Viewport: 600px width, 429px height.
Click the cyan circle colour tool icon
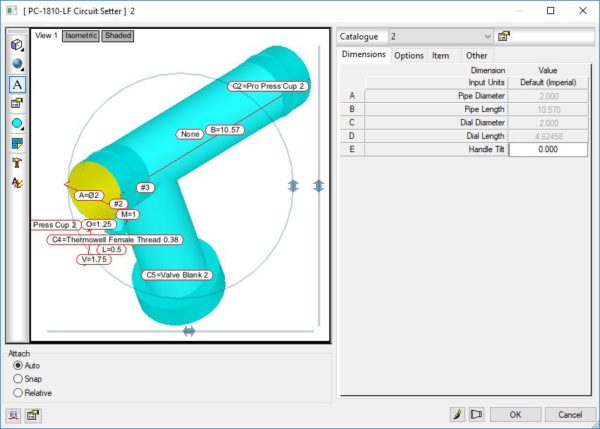point(17,123)
